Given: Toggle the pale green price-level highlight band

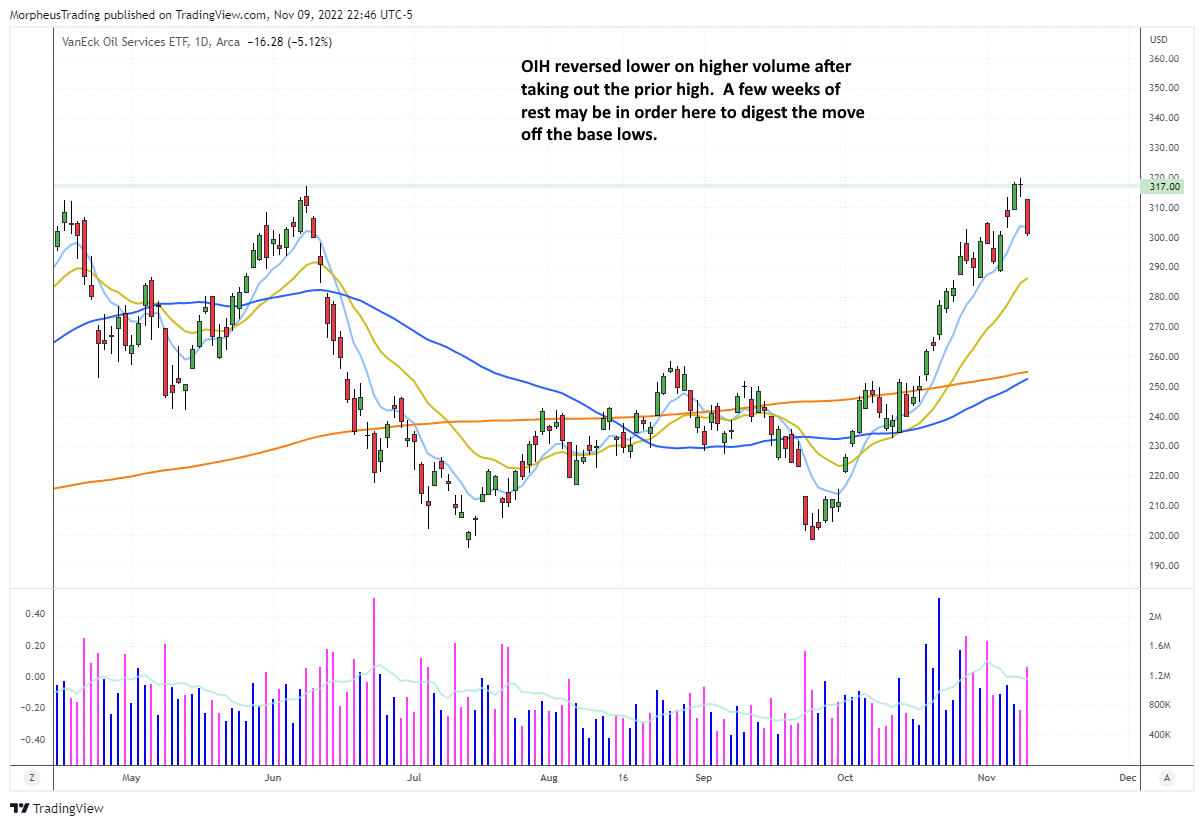Looking at the screenshot, I should [x=600, y=188].
